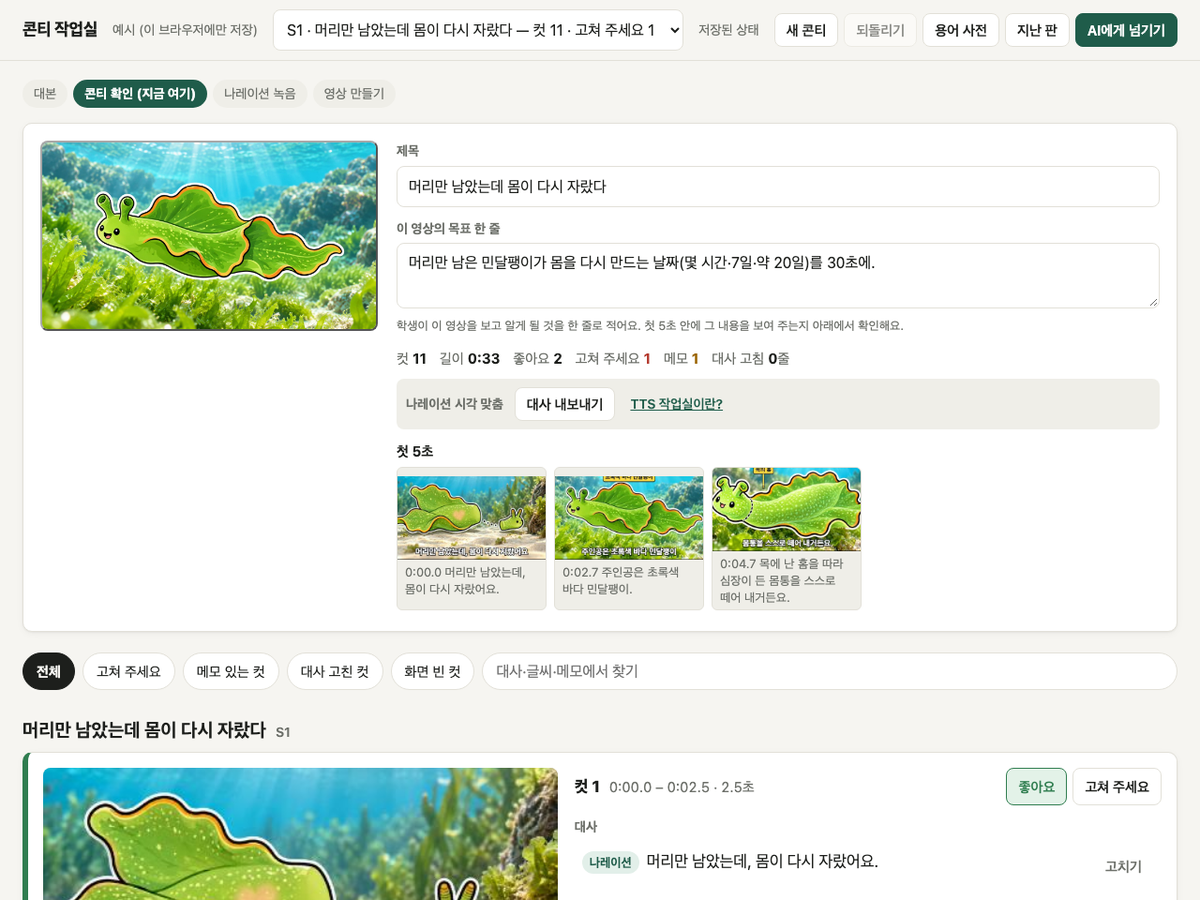
Task: Go to the 대본 step
Action: (45, 93)
